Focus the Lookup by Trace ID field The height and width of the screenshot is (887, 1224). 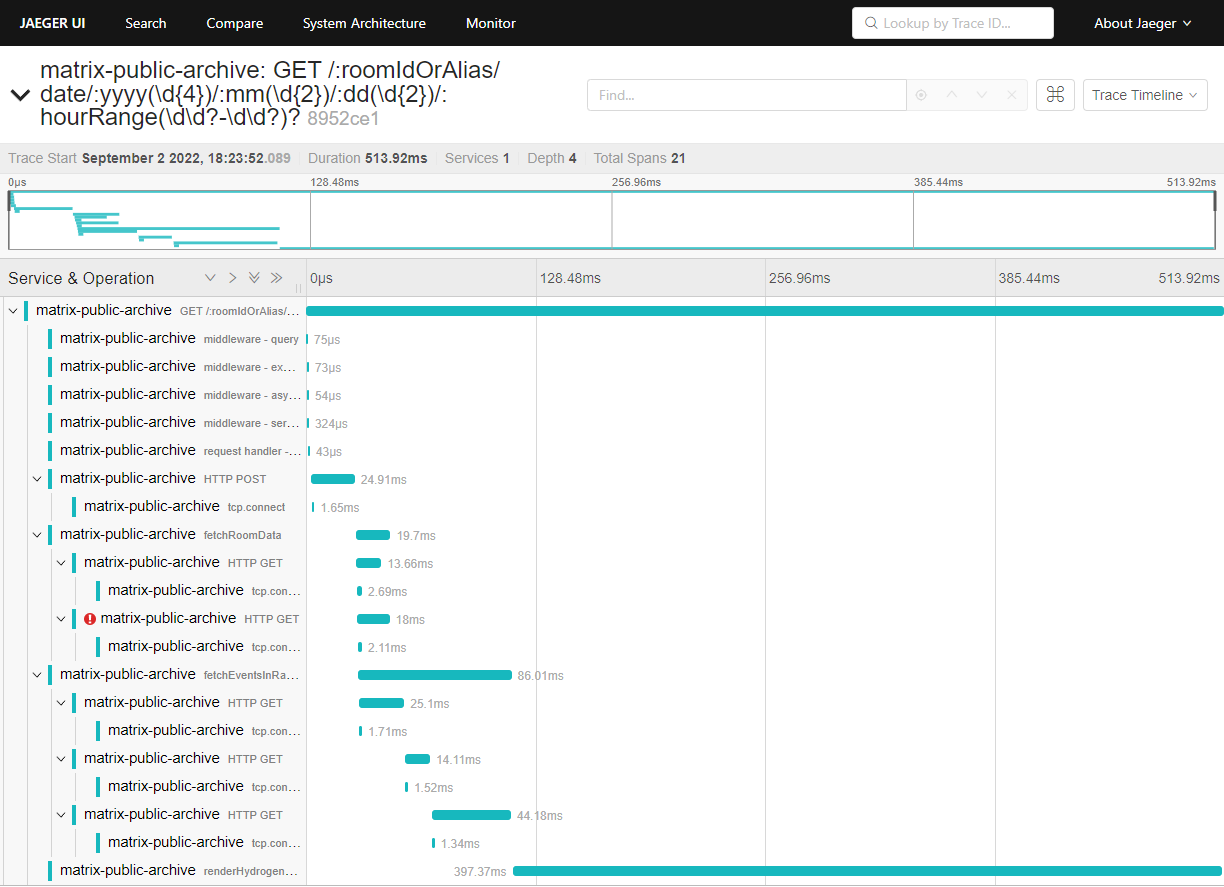953,23
